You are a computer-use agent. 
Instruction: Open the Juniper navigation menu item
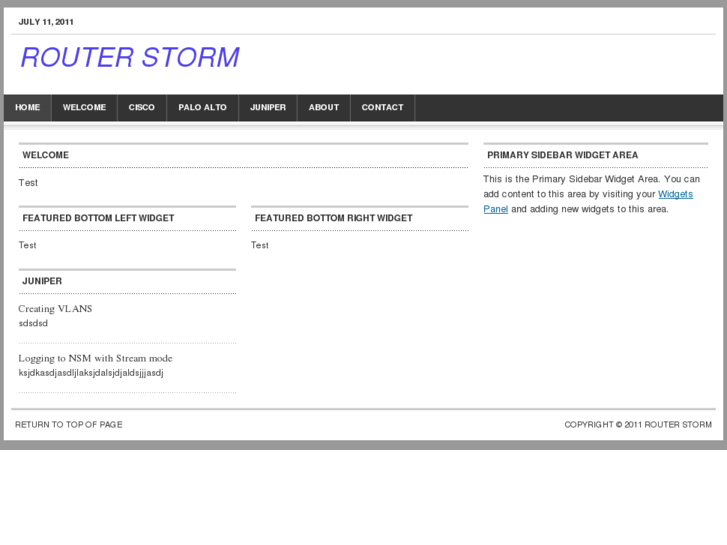click(x=268, y=108)
